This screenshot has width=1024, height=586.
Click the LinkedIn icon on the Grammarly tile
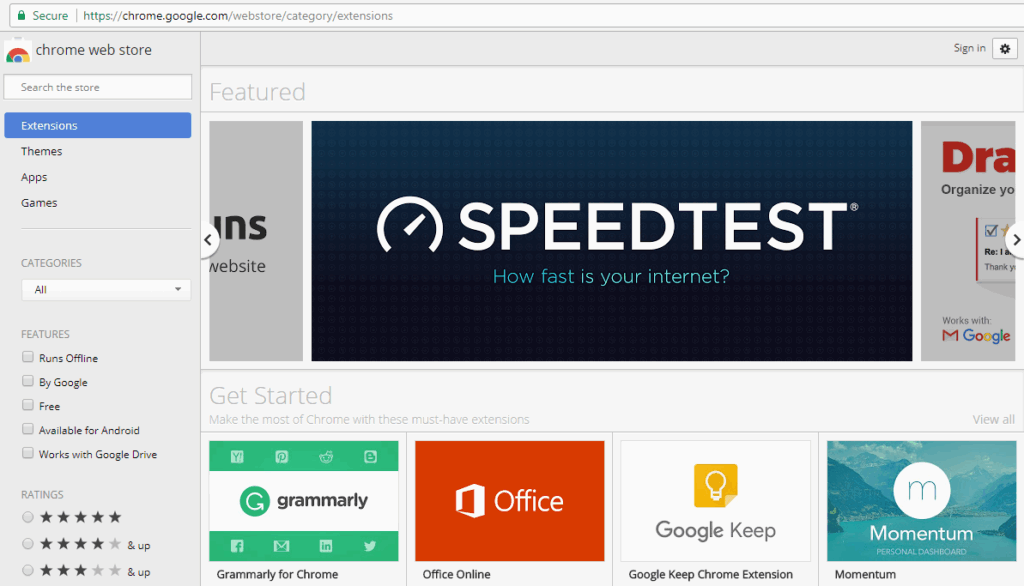[x=326, y=545]
